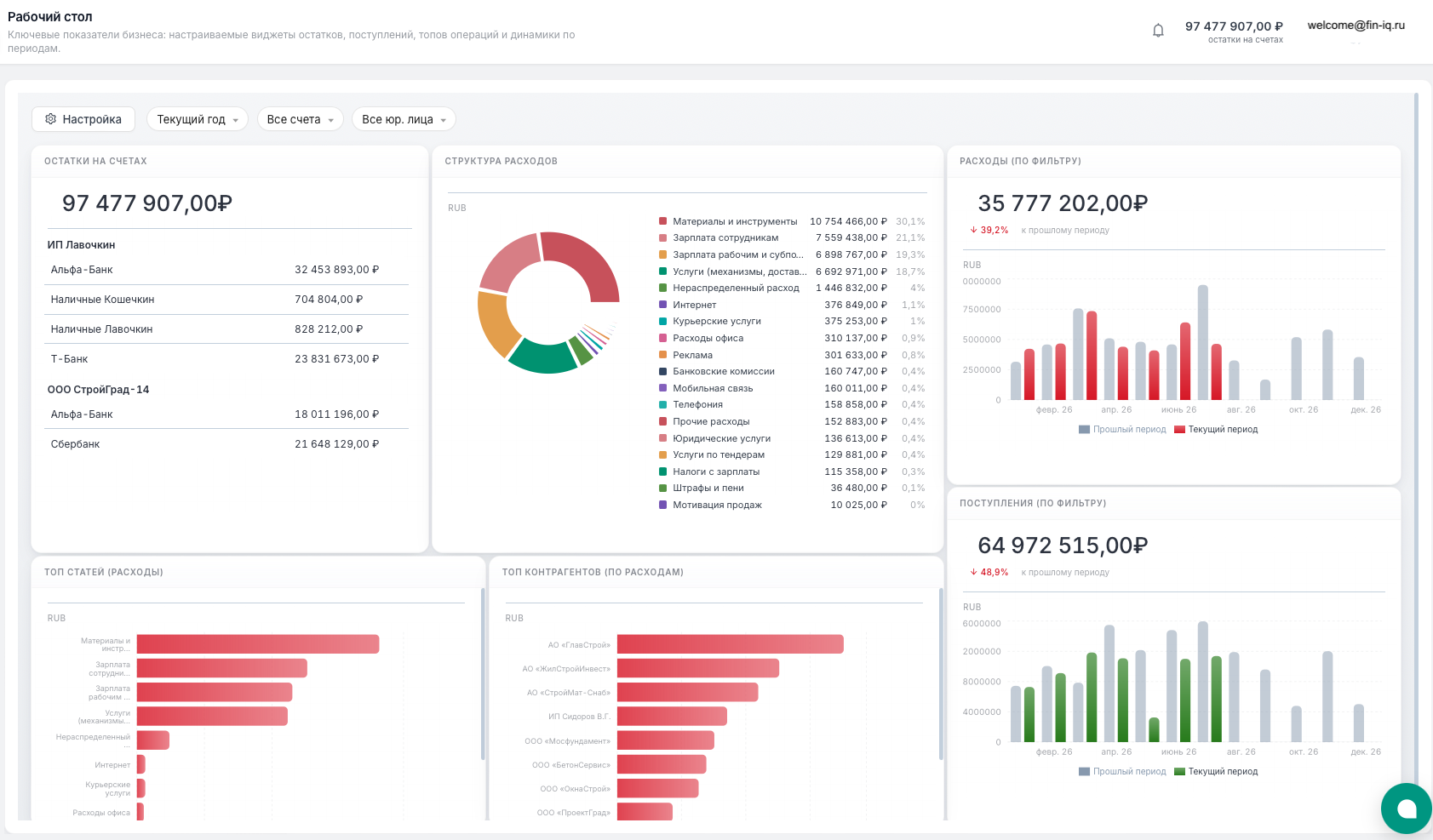Viewport: 1433px width, 840px height.
Task: Click the income total 64 972 515,00₽
Action: (x=1063, y=546)
